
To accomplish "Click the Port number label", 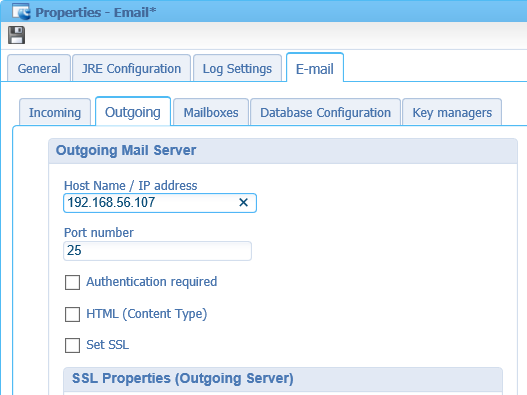I will [x=99, y=233].
